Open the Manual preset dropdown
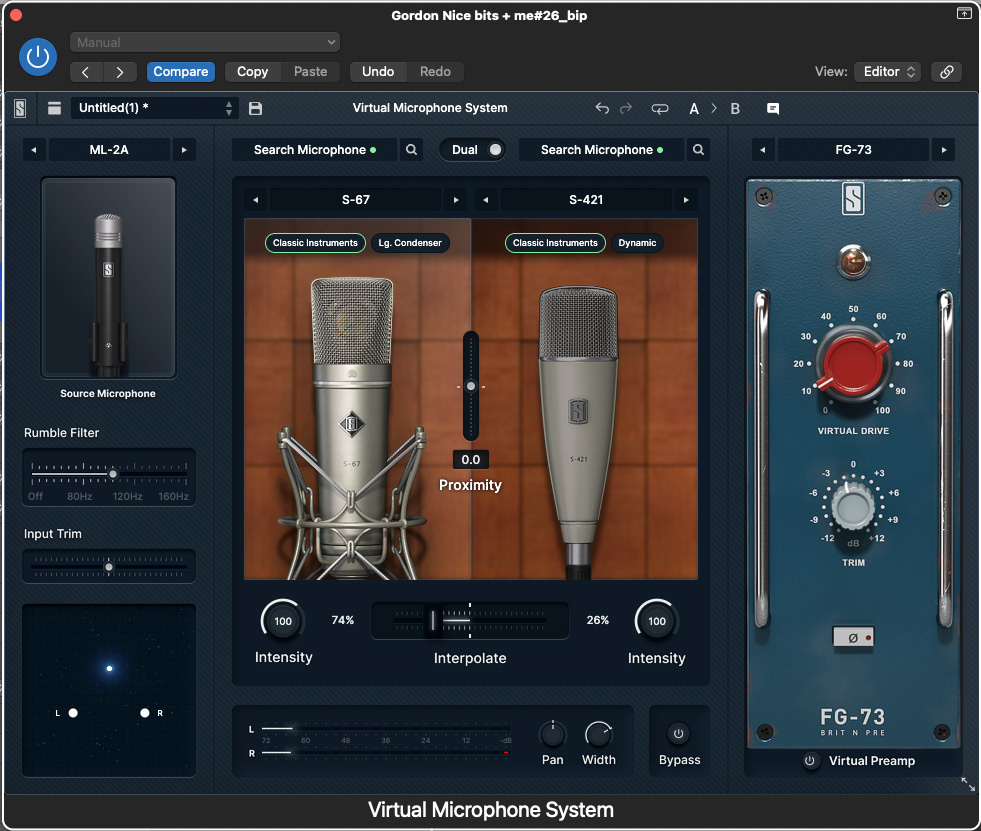 click(205, 42)
